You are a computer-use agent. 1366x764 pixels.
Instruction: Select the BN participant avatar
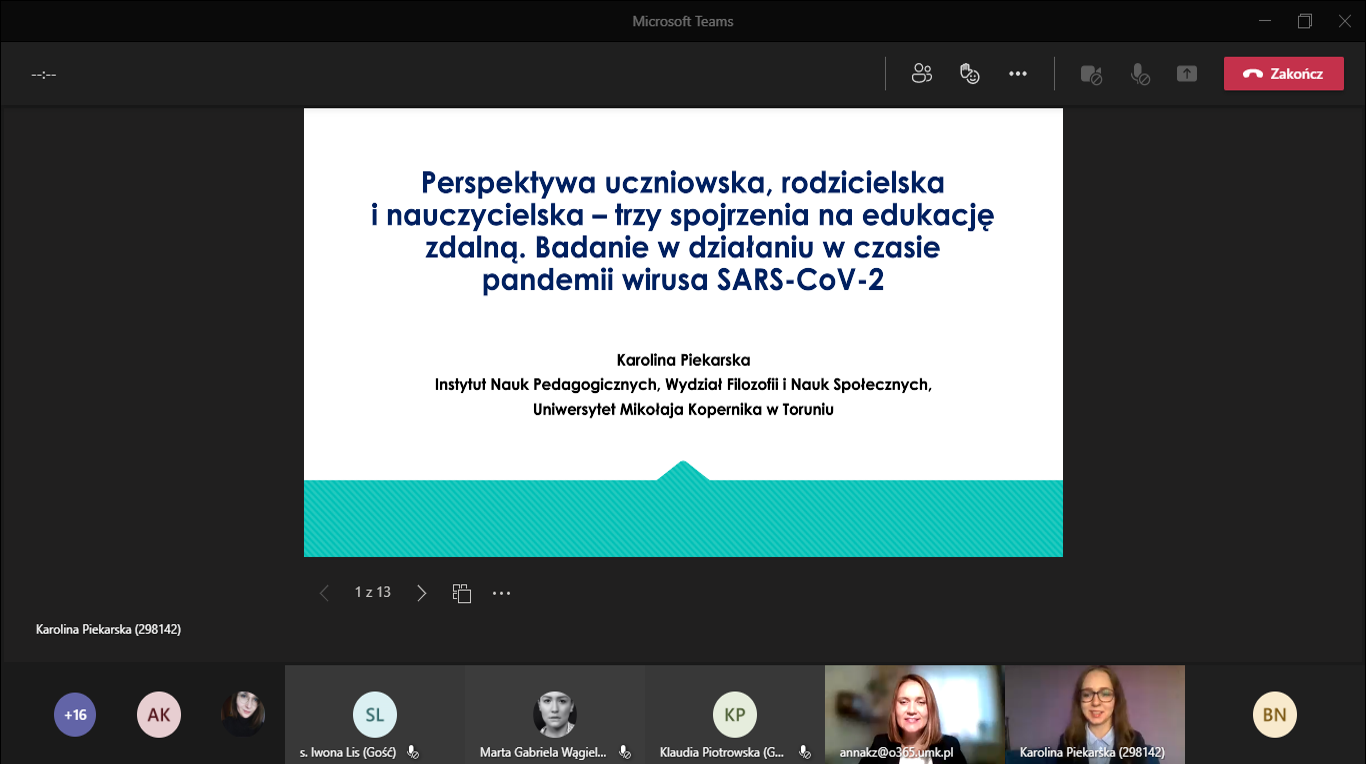point(1274,715)
